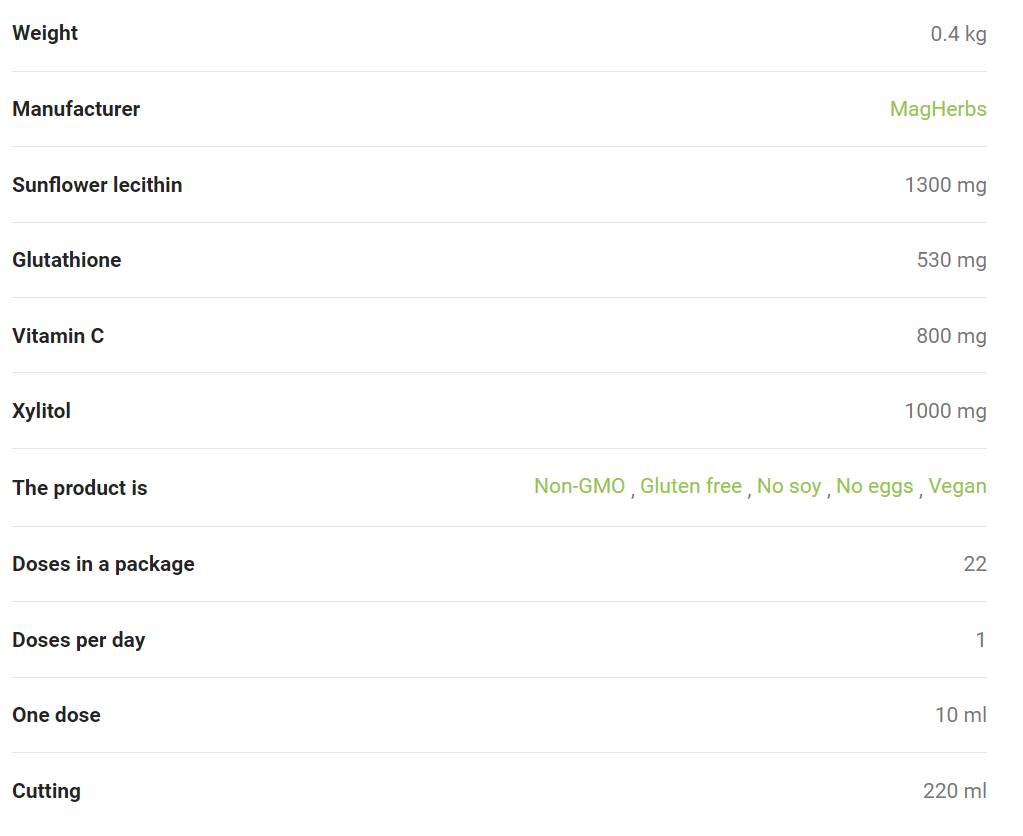
Task: Select the Xylitol row label
Action: pos(41,411)
